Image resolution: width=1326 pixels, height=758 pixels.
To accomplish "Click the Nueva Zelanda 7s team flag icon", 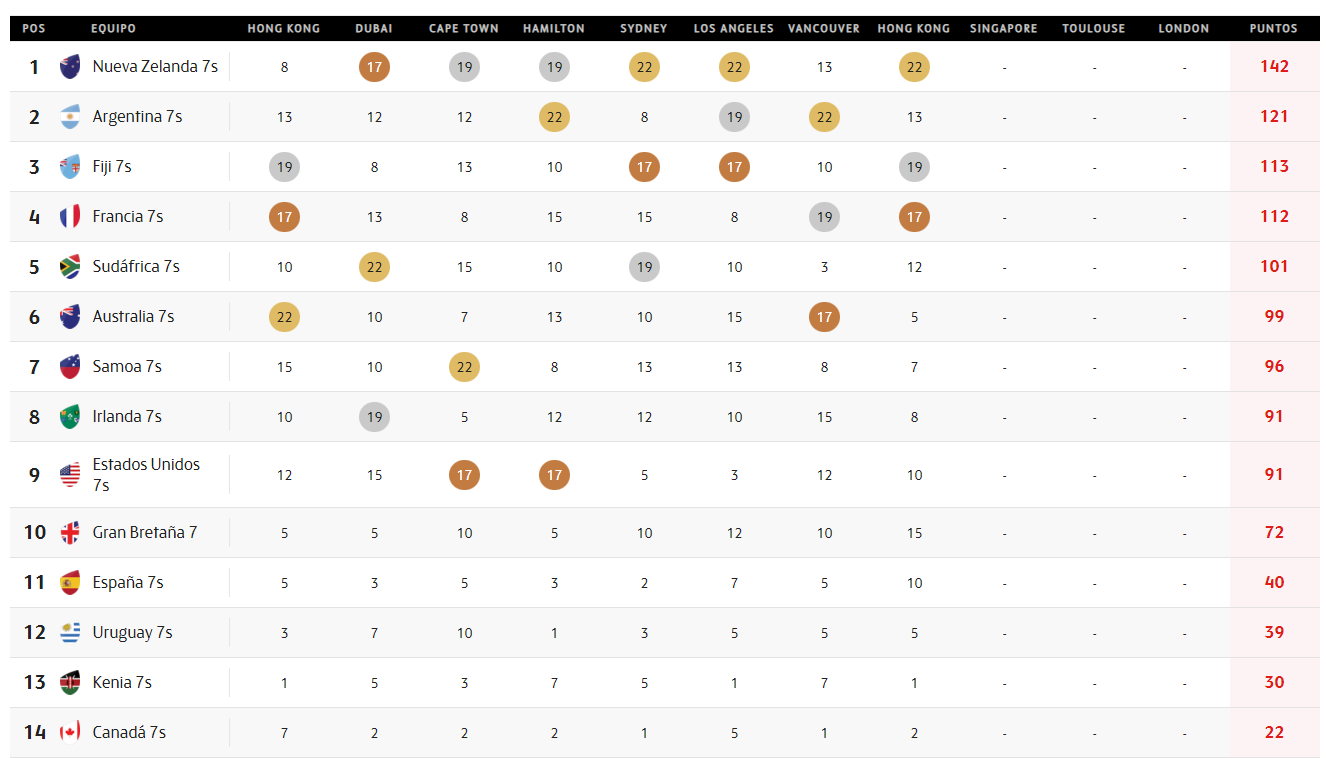I will [70, 67].
